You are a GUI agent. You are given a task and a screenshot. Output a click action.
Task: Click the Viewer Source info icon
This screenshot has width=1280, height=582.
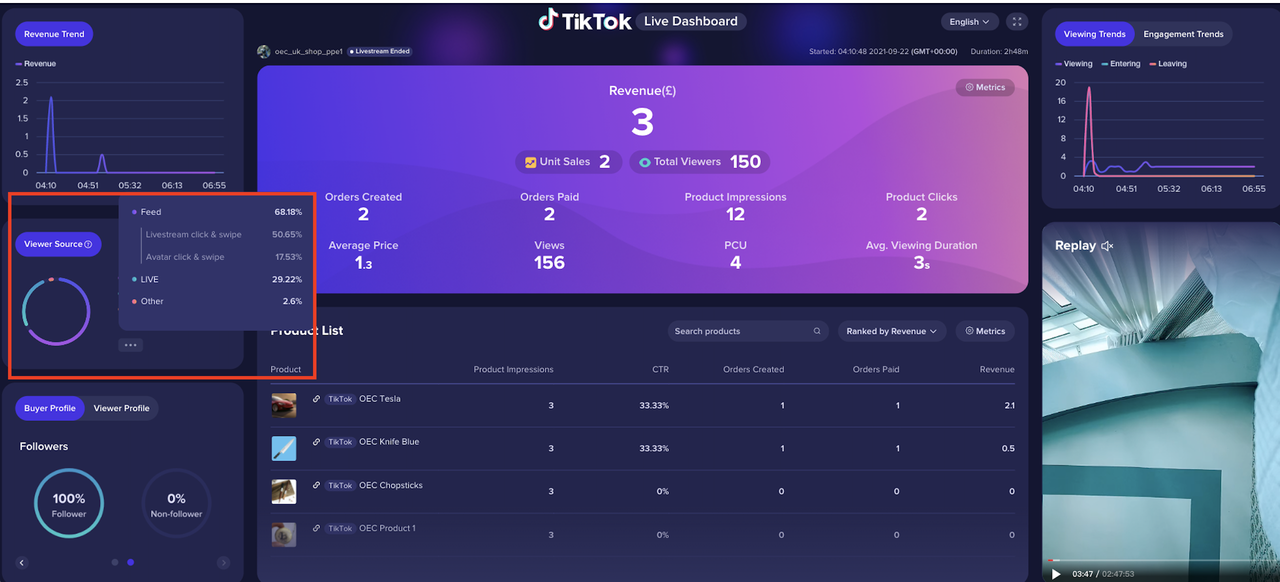[89, 244]
